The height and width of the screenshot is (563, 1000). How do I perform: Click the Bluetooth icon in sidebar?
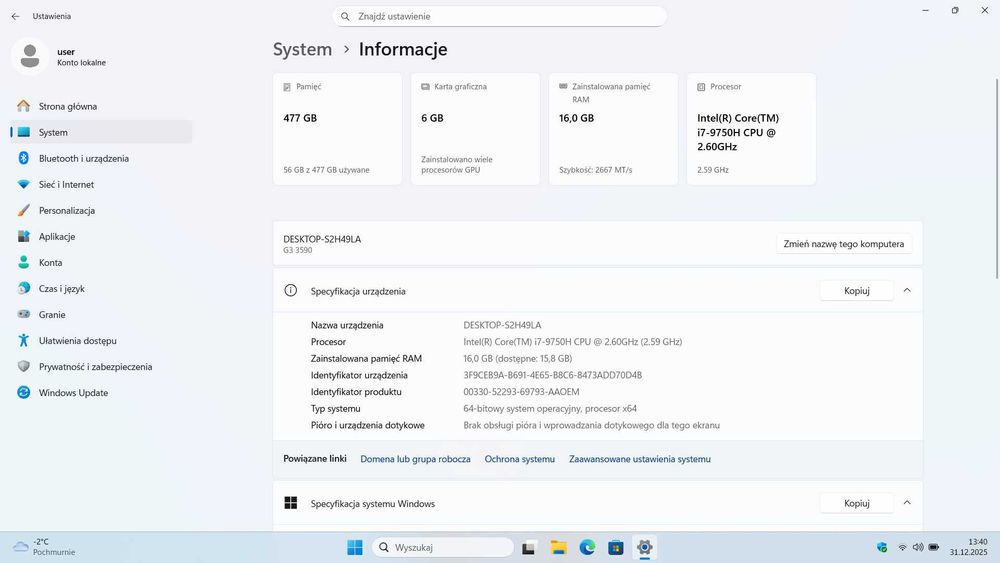24,158
